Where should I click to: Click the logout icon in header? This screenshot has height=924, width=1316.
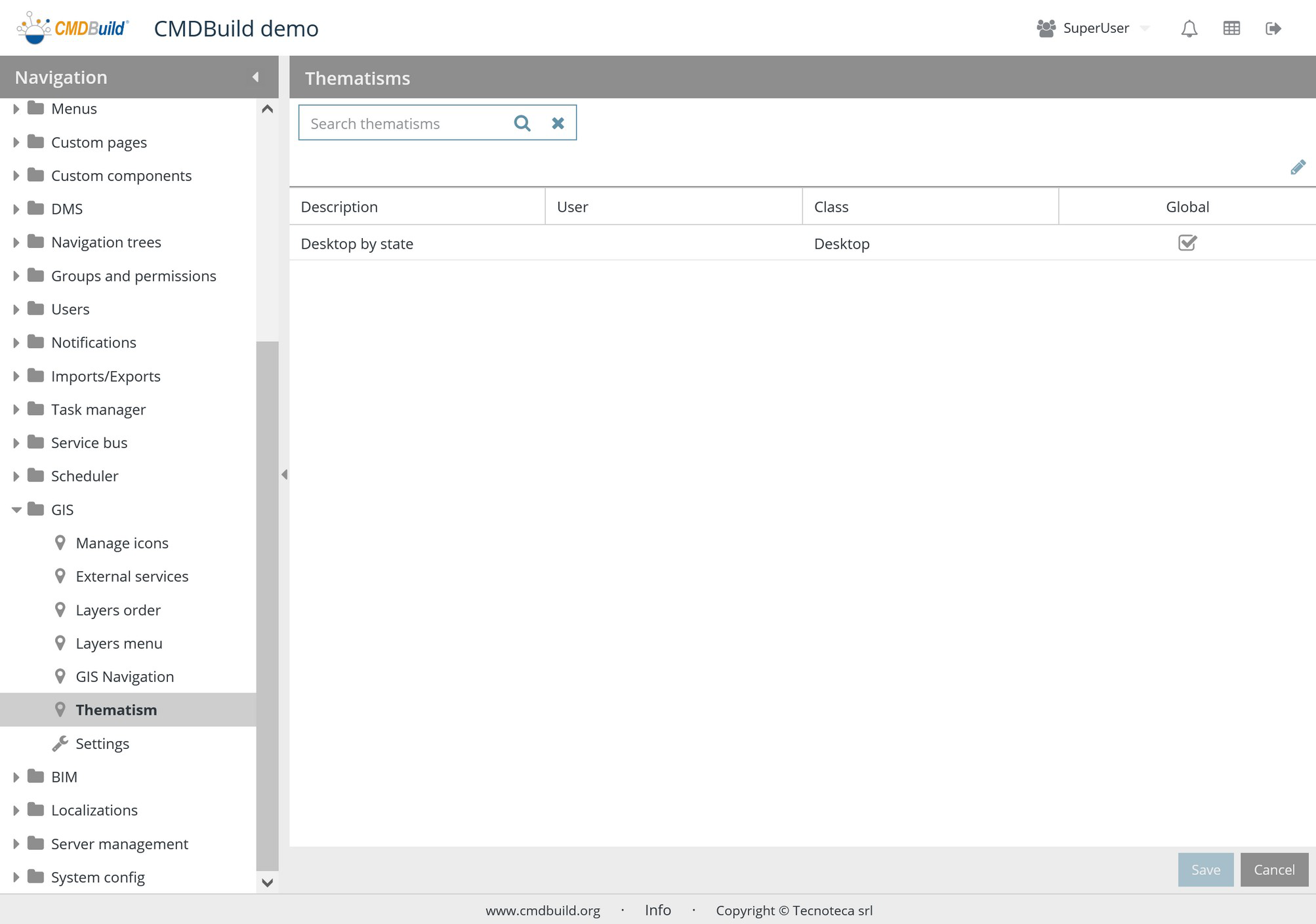point(1273,28)
